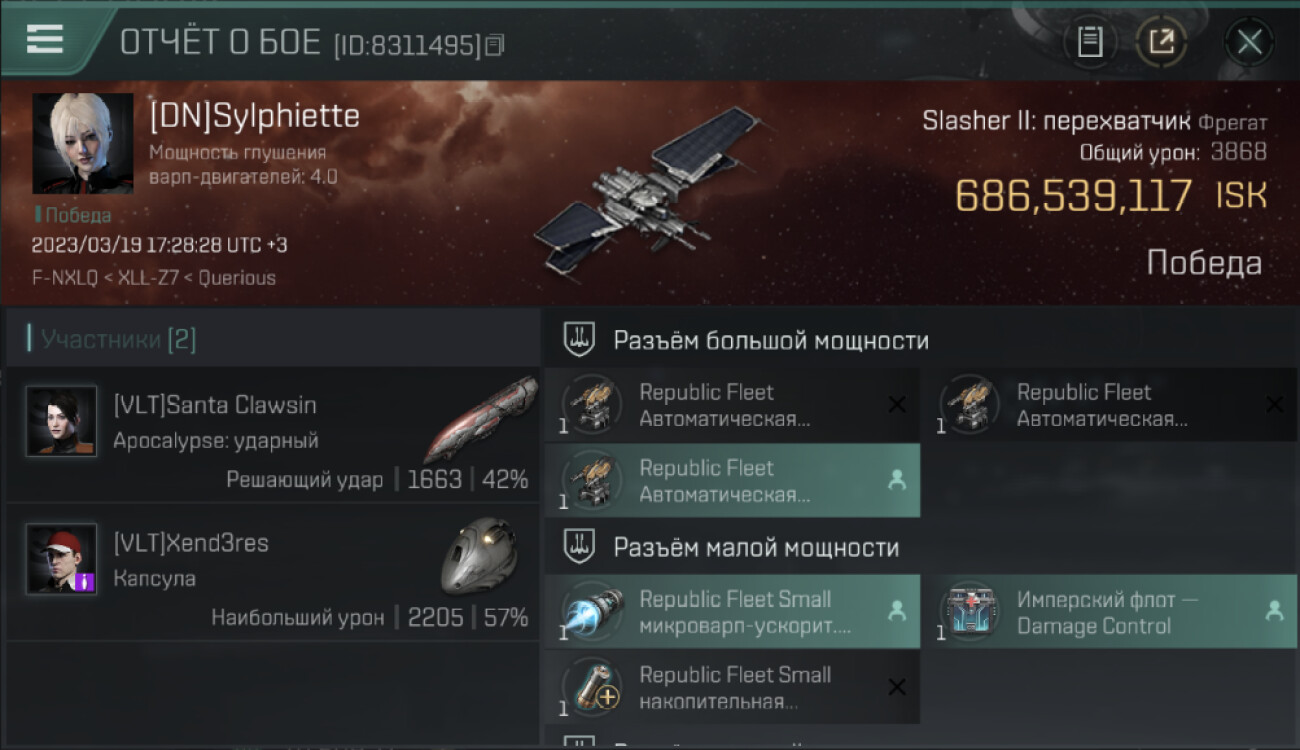
Task: Click the F-NXLQ system location link
Action: pos(65,278)
